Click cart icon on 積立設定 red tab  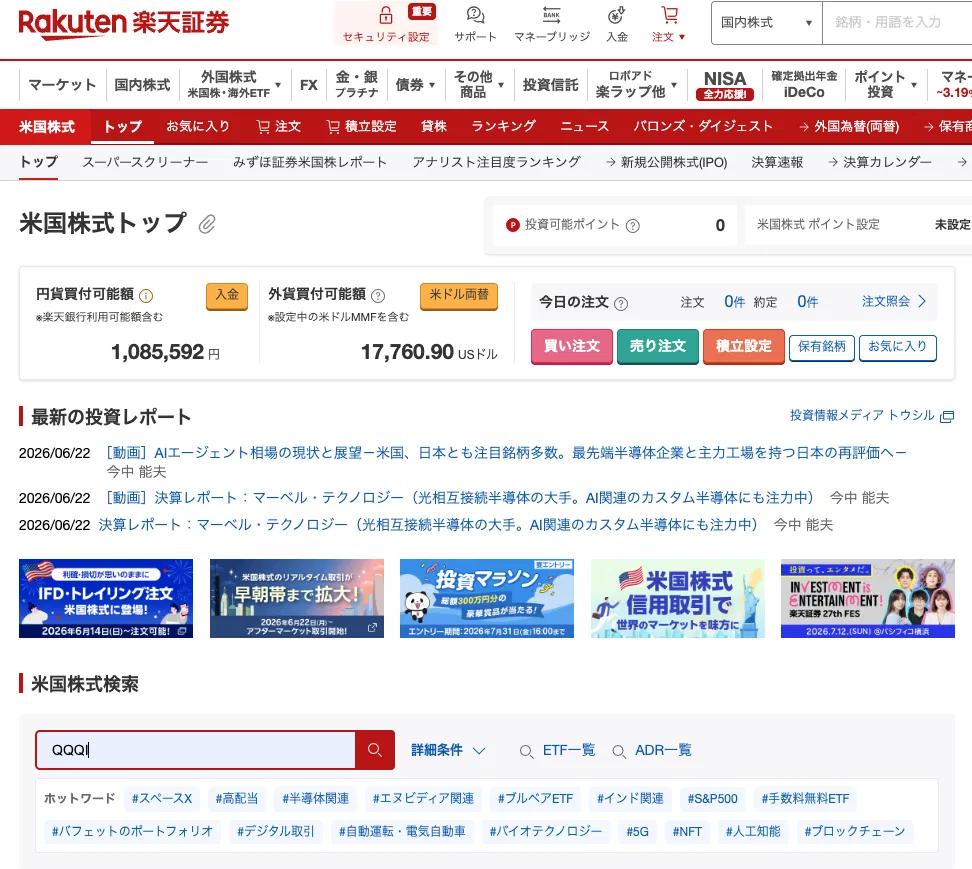(x=334, y=127)
